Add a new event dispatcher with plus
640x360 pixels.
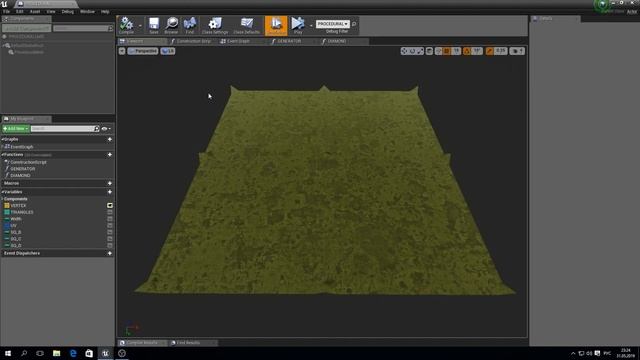tap(110, 253)
